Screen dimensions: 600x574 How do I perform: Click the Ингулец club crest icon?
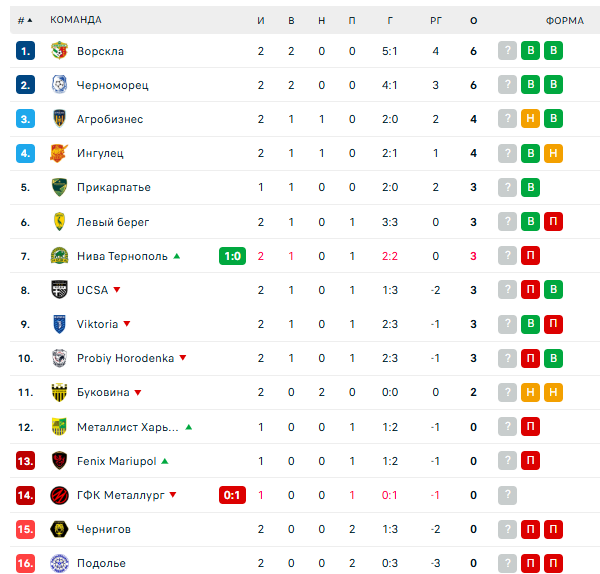coord(58,153)
